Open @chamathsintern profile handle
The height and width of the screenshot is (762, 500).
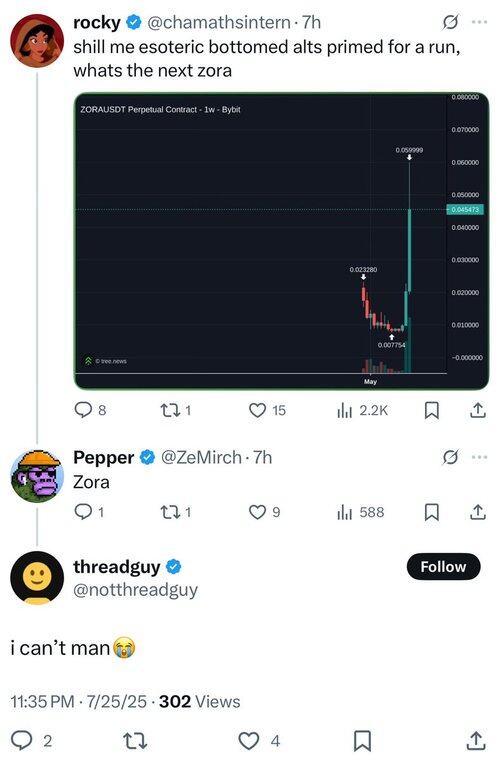coord(219,22)
